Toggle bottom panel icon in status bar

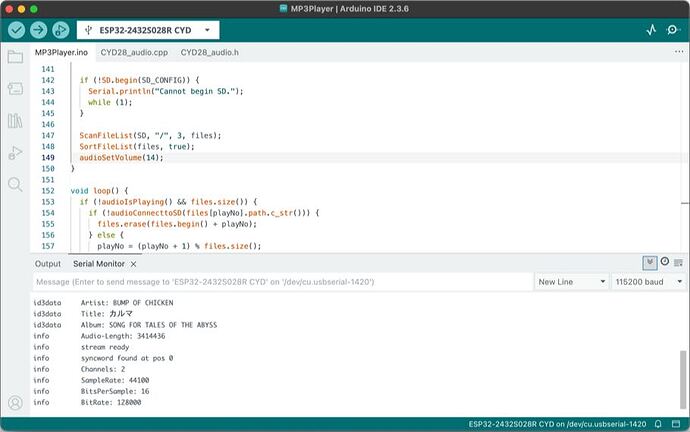click(x=676, y=424)
